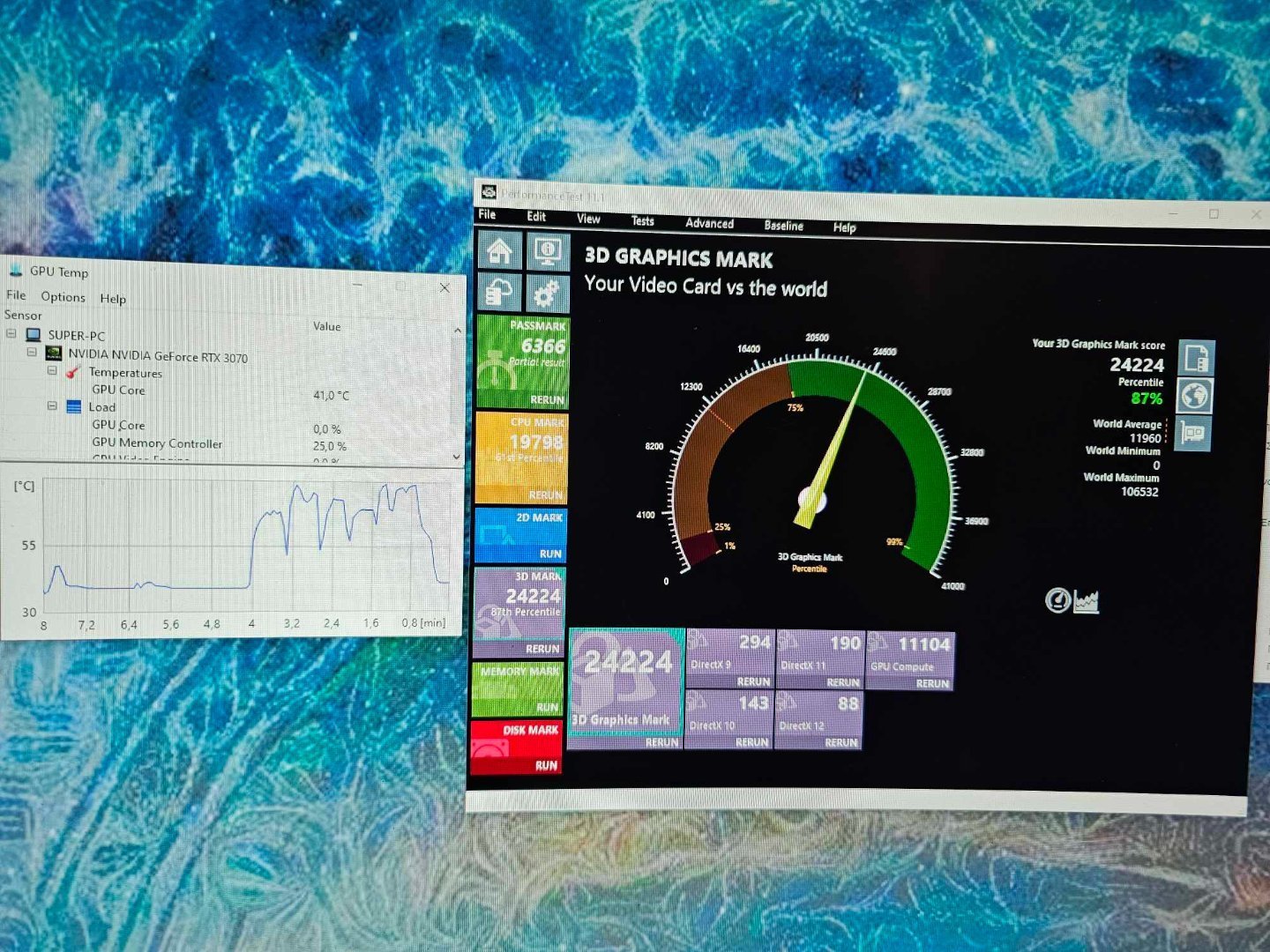The height and width of the screenshot is (952, 1270).
Task: Click the red thermometer Temperatures icon
Action: [73, 371]
